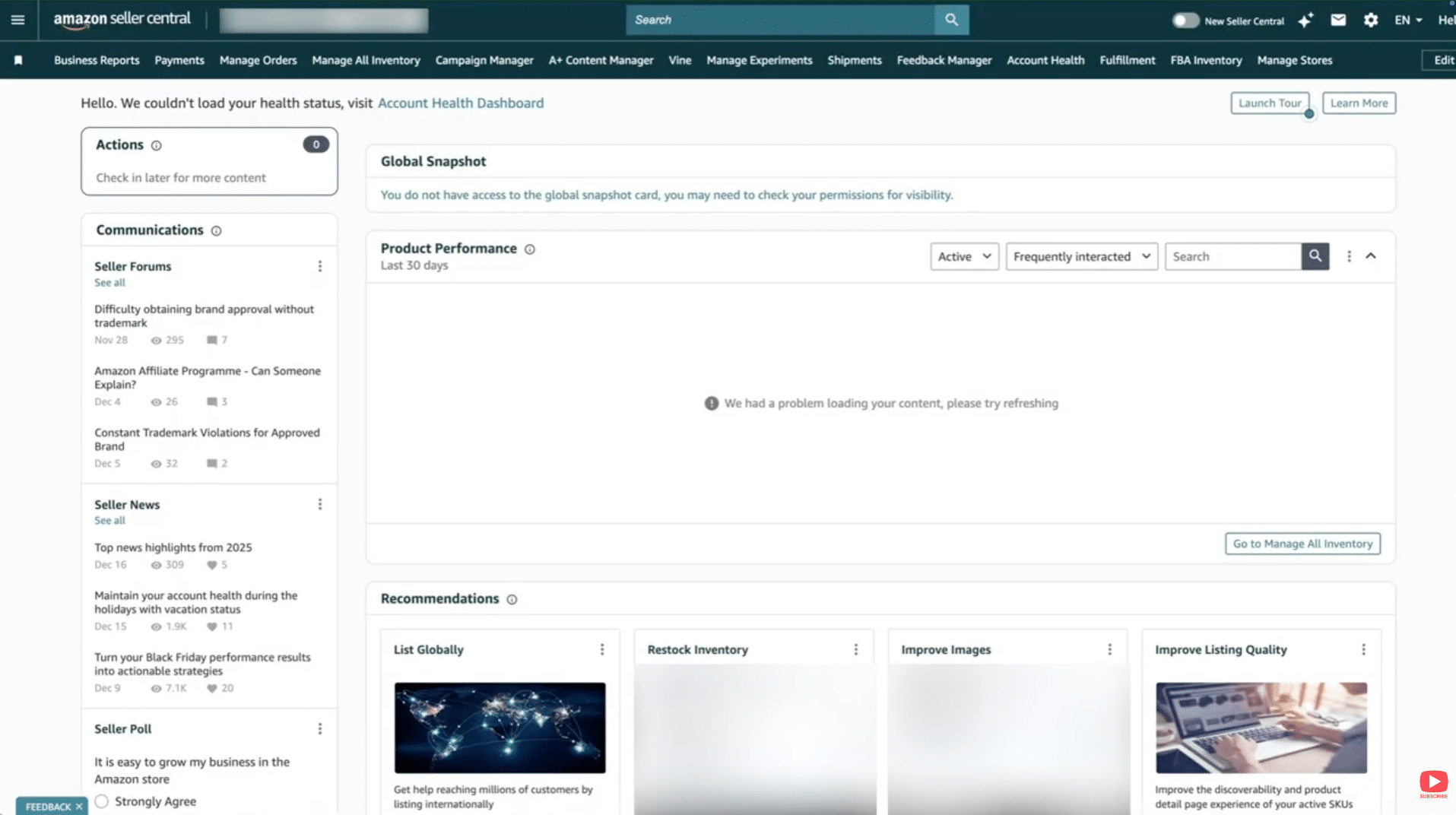Open Feedback Manager from the navigation bar
The height and width of the screenshot is (815, 1456).
(x=944, y=60)
